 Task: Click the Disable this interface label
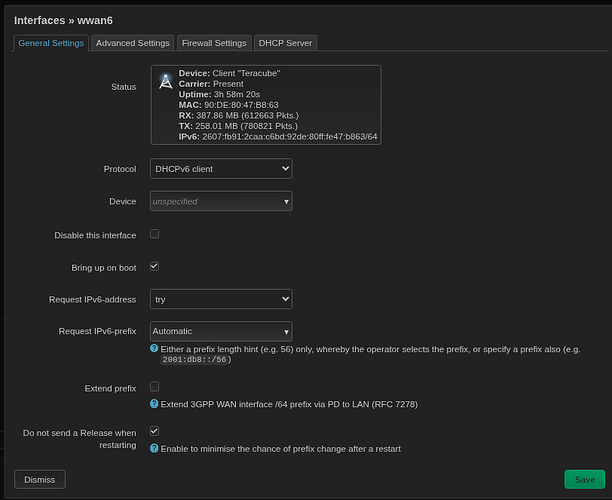pyautogui.click(x=95, y=235)
